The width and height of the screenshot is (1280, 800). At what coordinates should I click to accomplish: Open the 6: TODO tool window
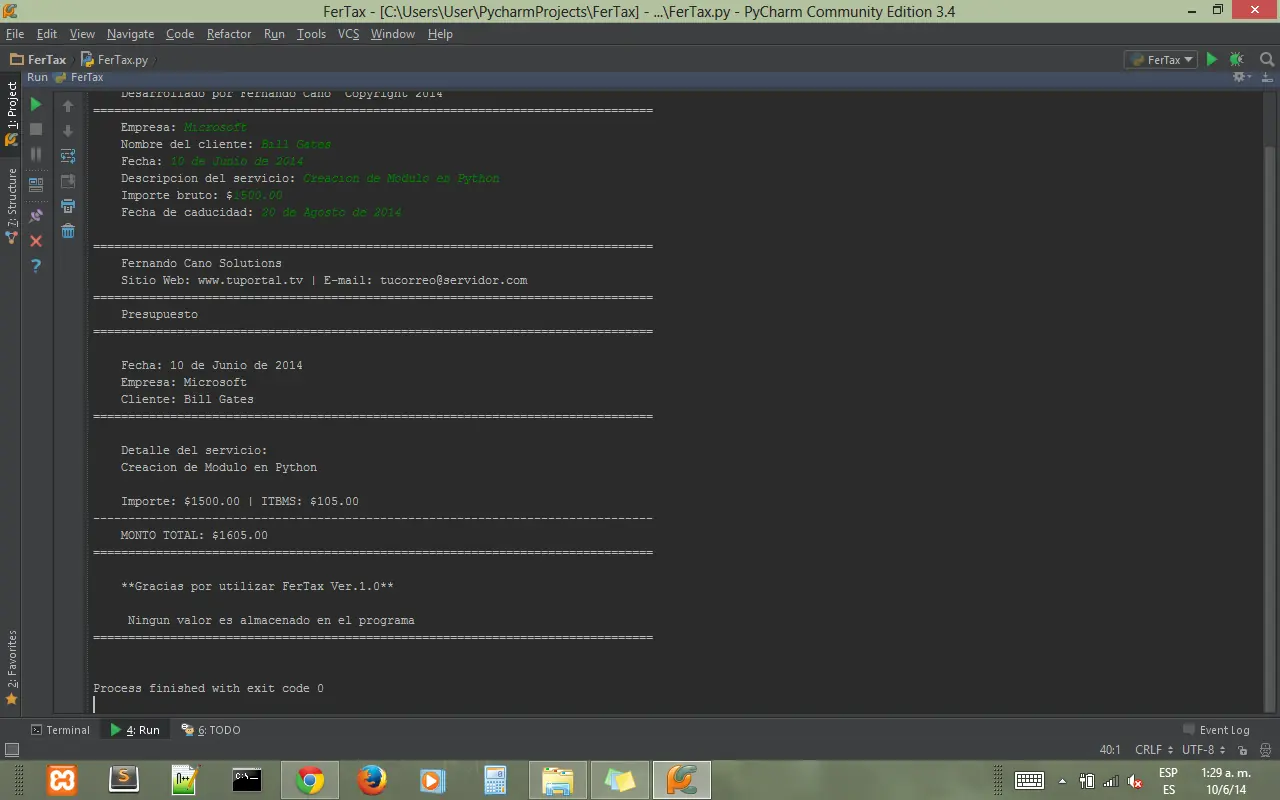211,730
